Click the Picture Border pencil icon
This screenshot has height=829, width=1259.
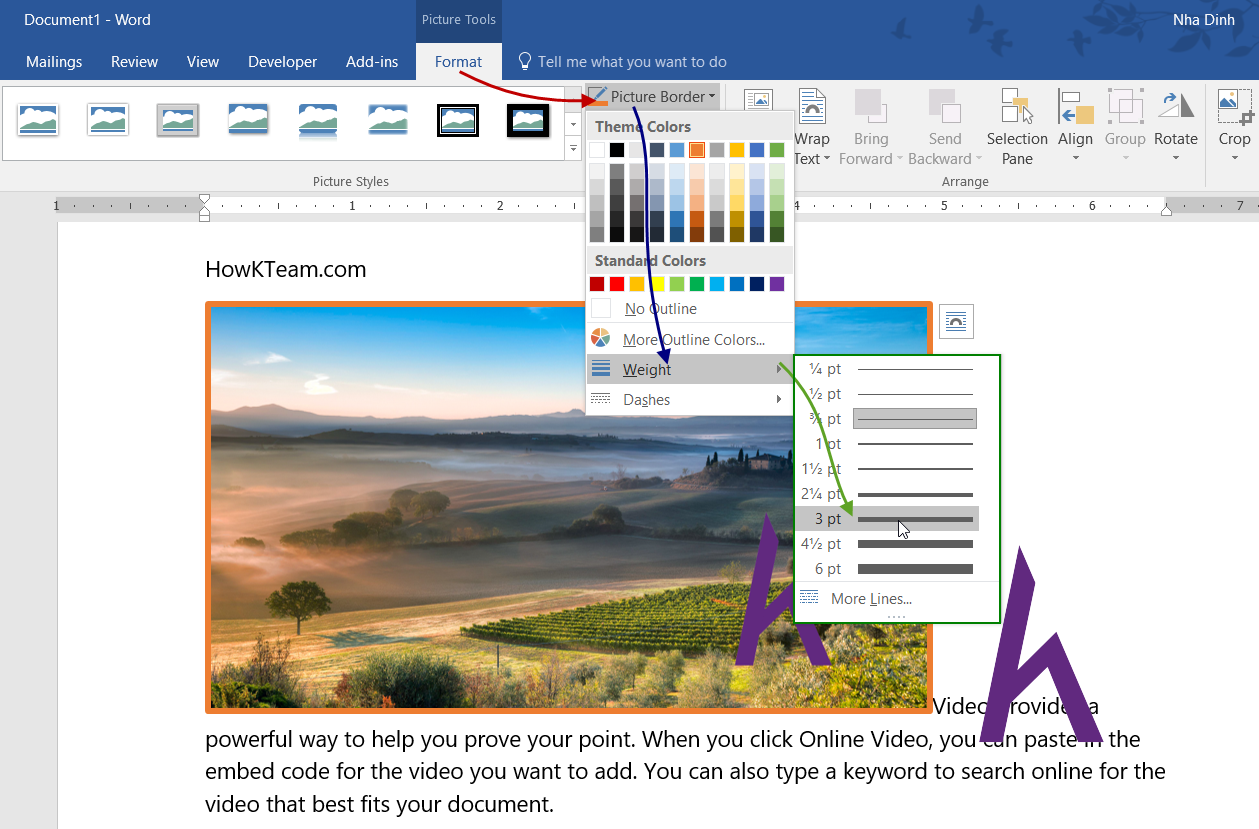[597, 97]
